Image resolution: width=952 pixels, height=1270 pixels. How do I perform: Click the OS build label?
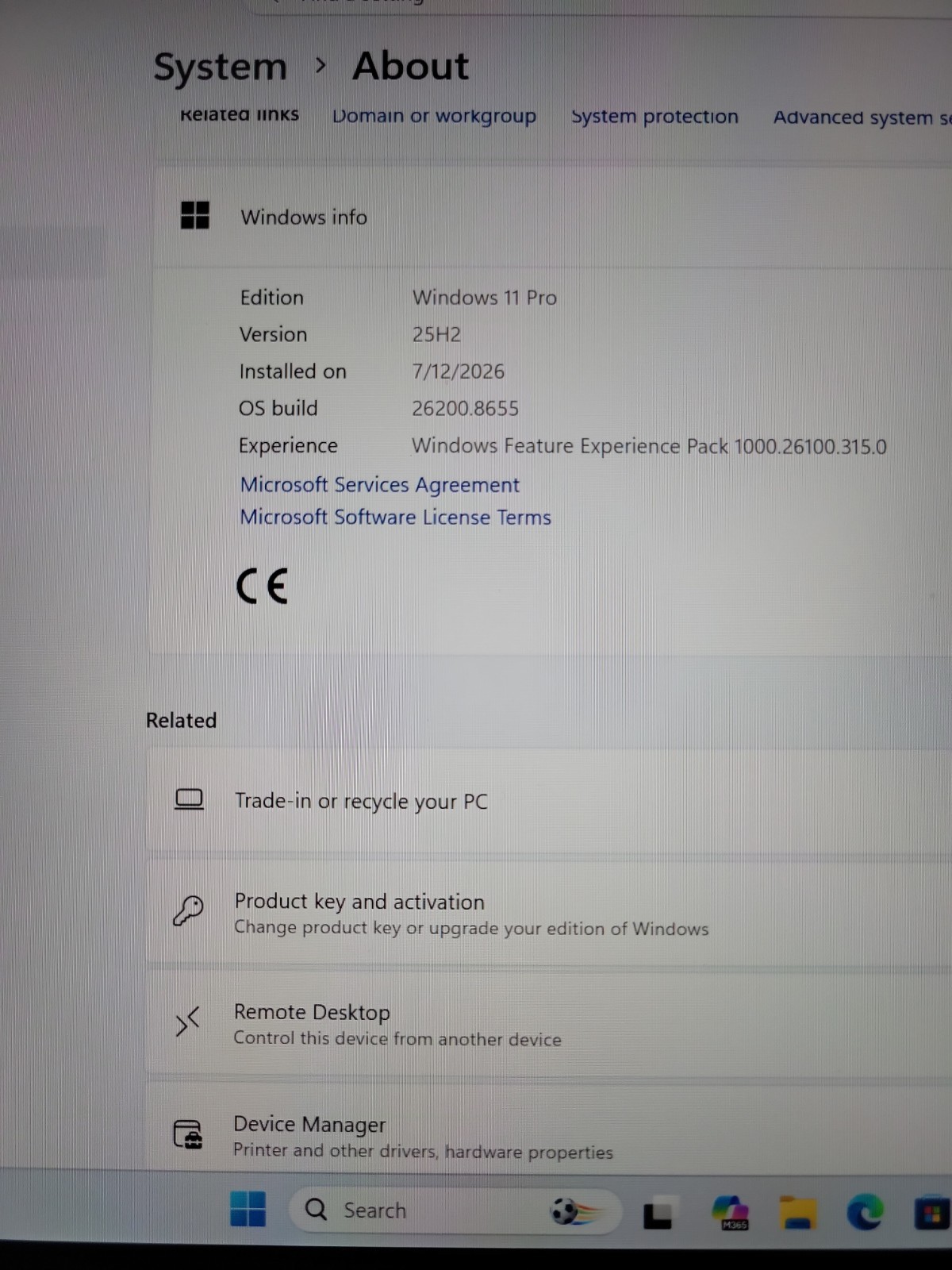pos(278,408)
